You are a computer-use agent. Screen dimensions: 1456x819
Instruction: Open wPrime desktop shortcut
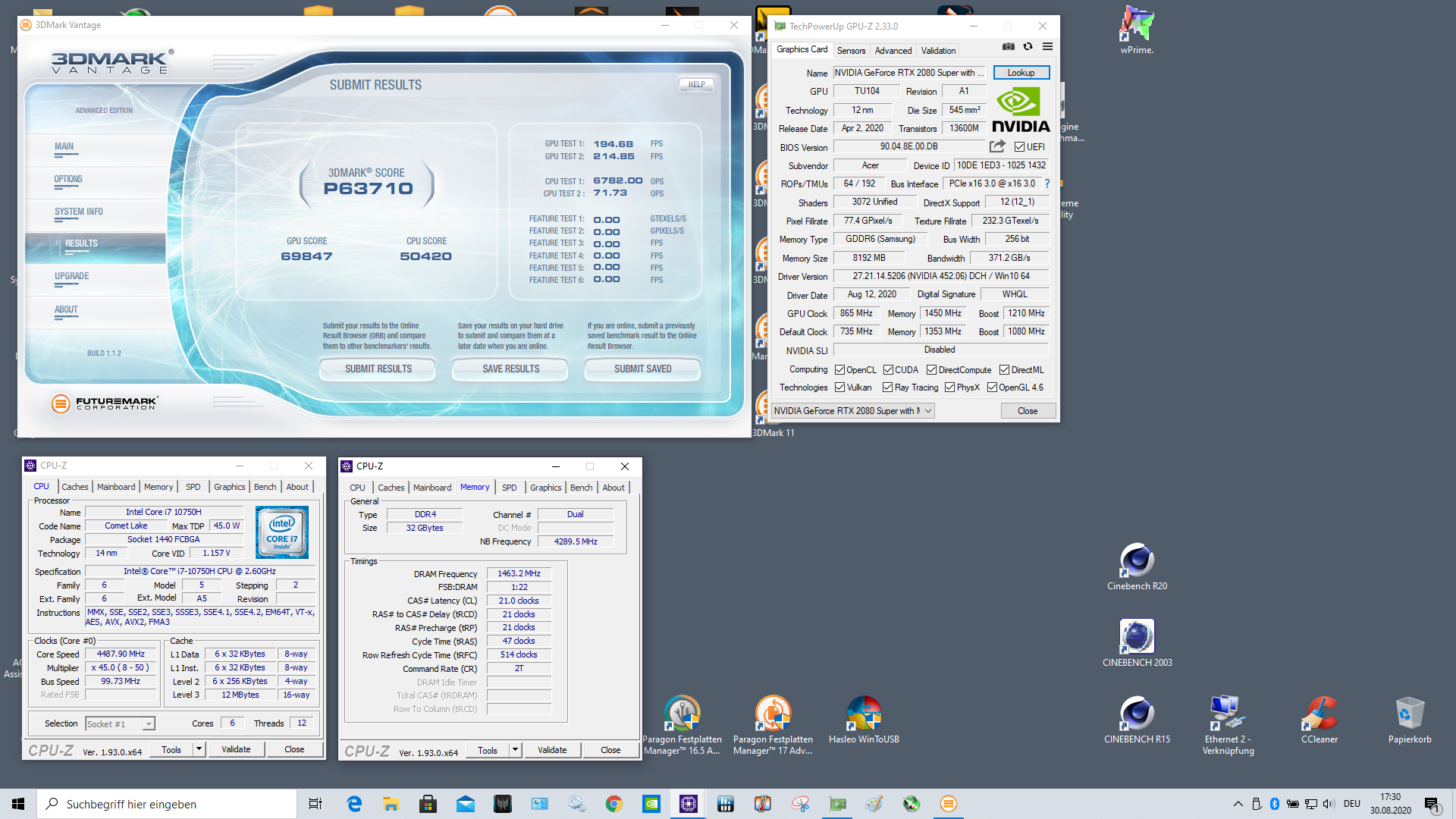1137,30
